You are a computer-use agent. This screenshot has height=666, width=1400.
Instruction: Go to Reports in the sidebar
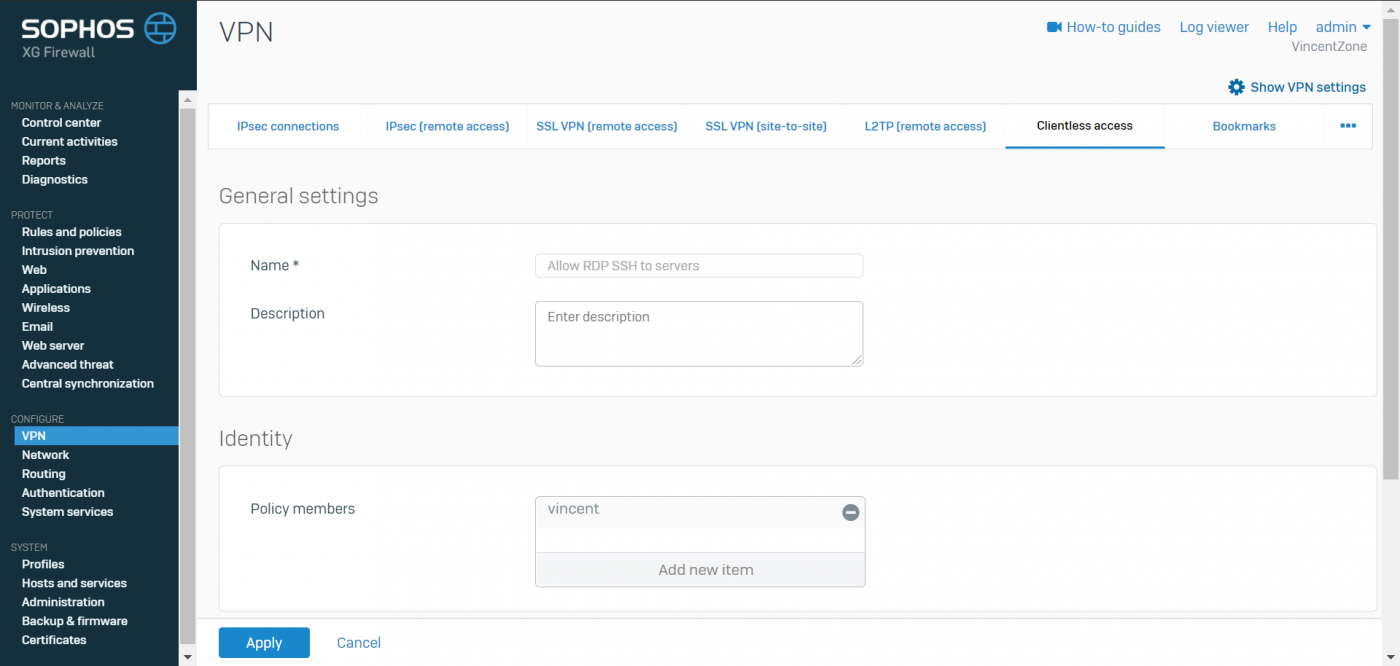pyautogui.click(x=44, y=161)
